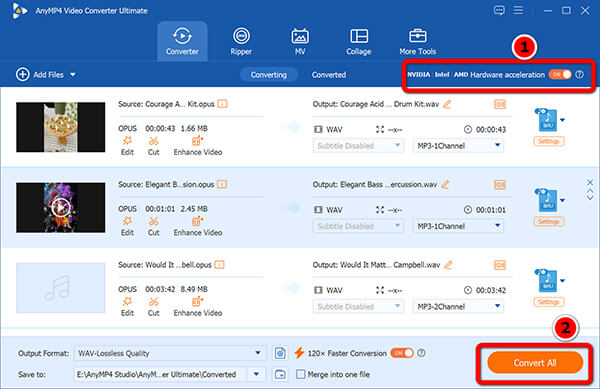This screenshot has height=389, width=600.
Task: Choose output format icon for Would It Matt
Action: point(548,280)
